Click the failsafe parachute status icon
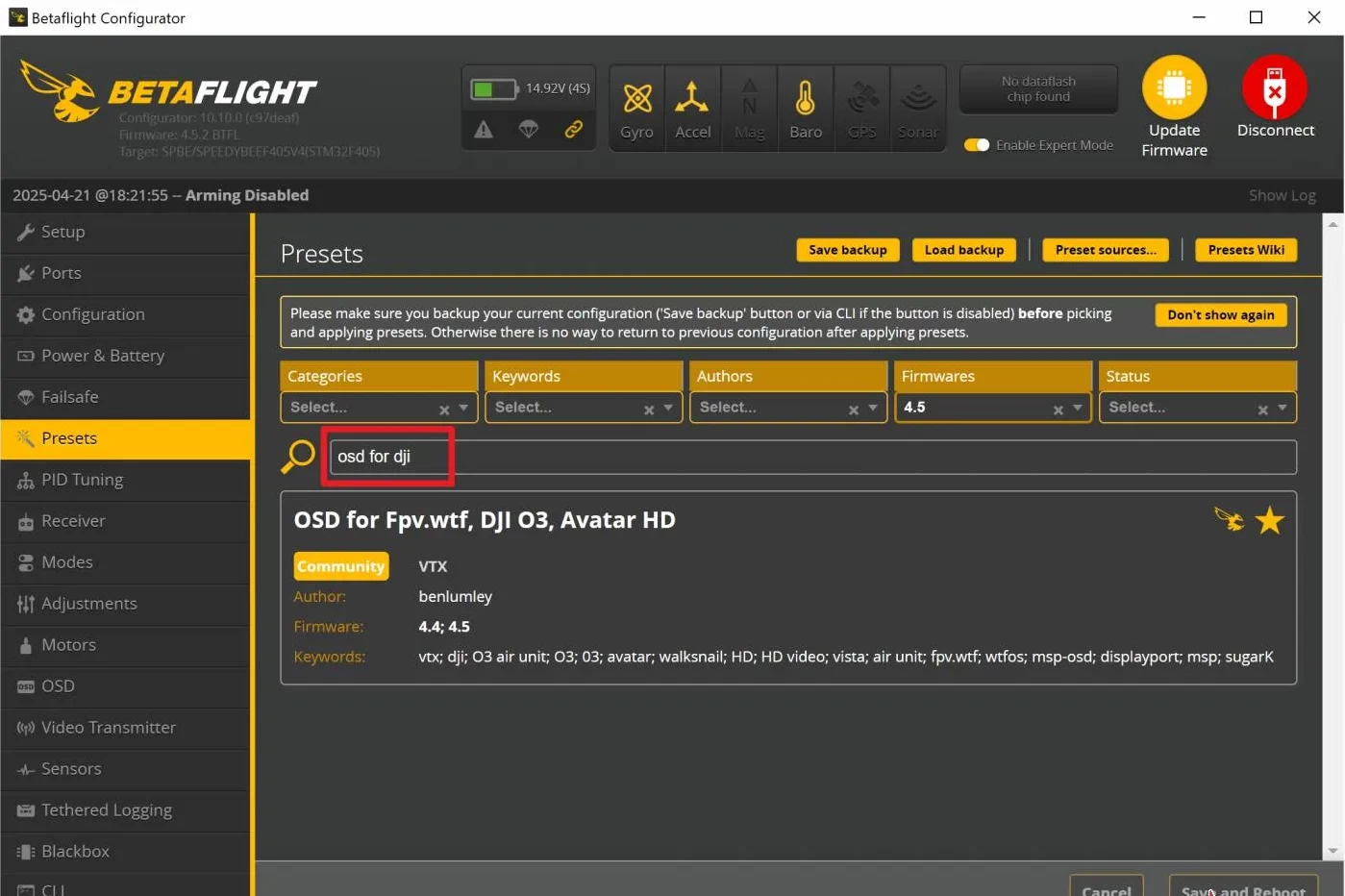Image resolution: width=1345 pixels, height=896 pixels. [x=528, y=129]
